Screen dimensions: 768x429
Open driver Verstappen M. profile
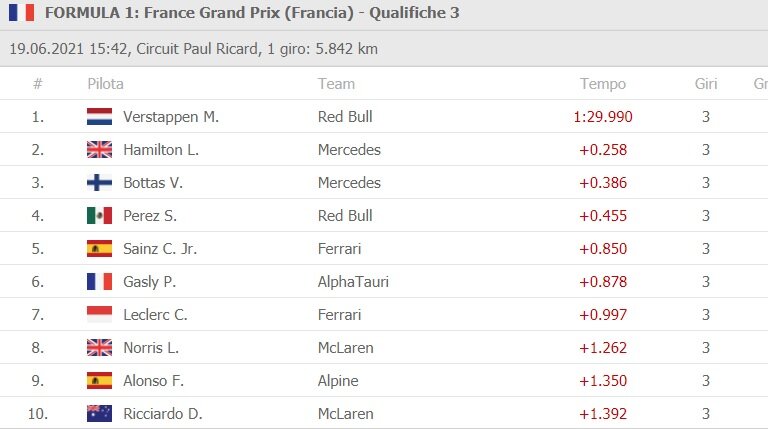click(x=170, y=116)
